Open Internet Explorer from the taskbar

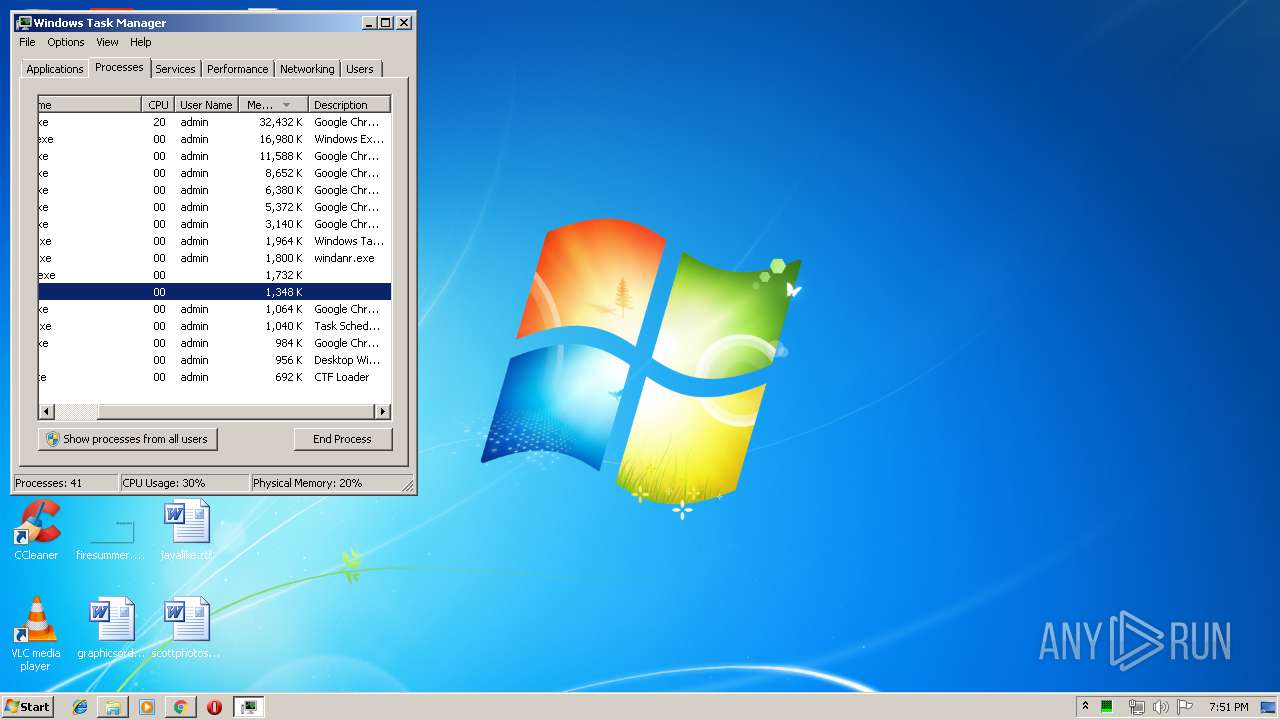tap(80, 707)
